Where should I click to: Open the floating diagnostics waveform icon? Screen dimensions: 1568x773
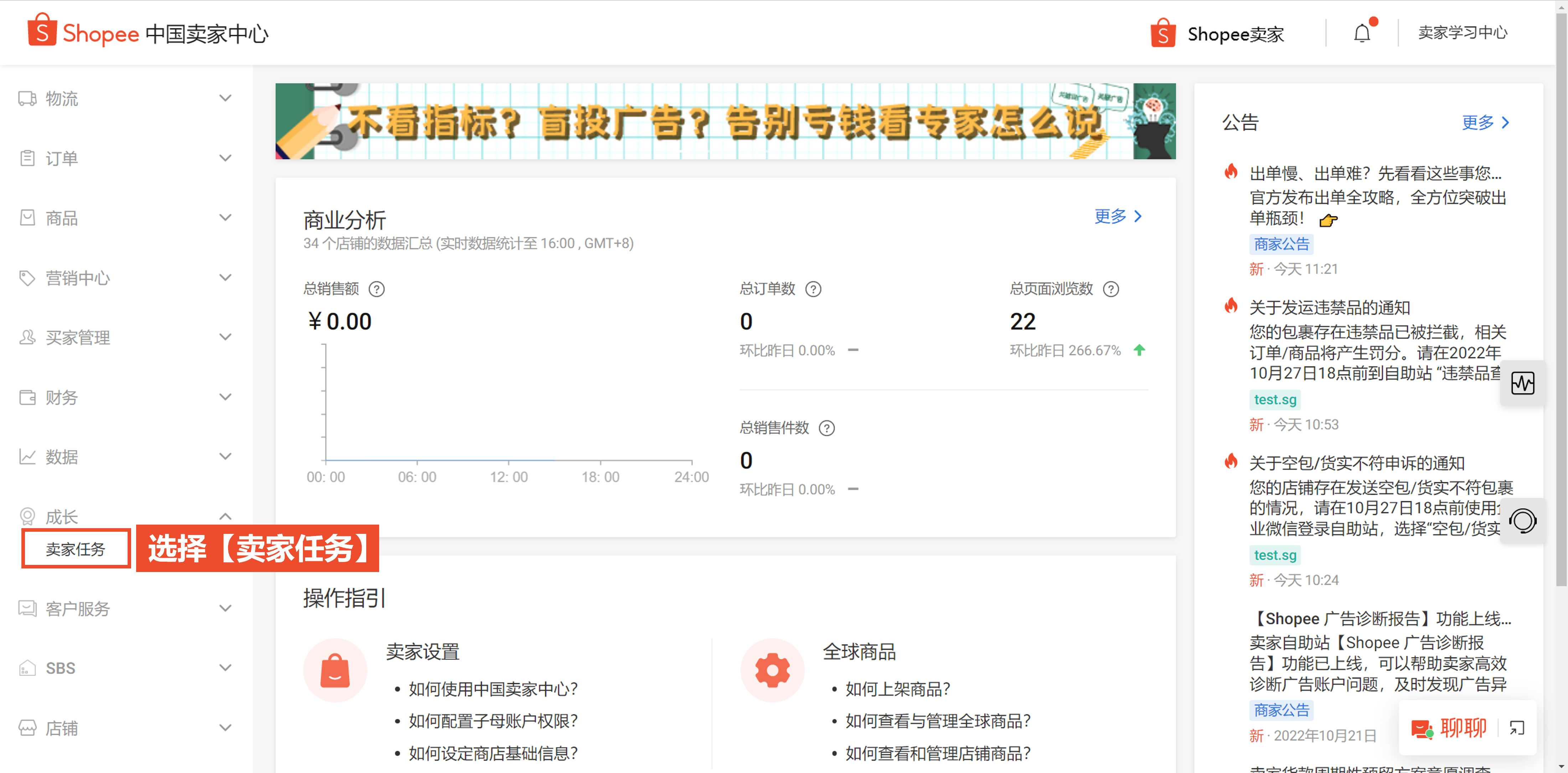[x=1522, y=383]
